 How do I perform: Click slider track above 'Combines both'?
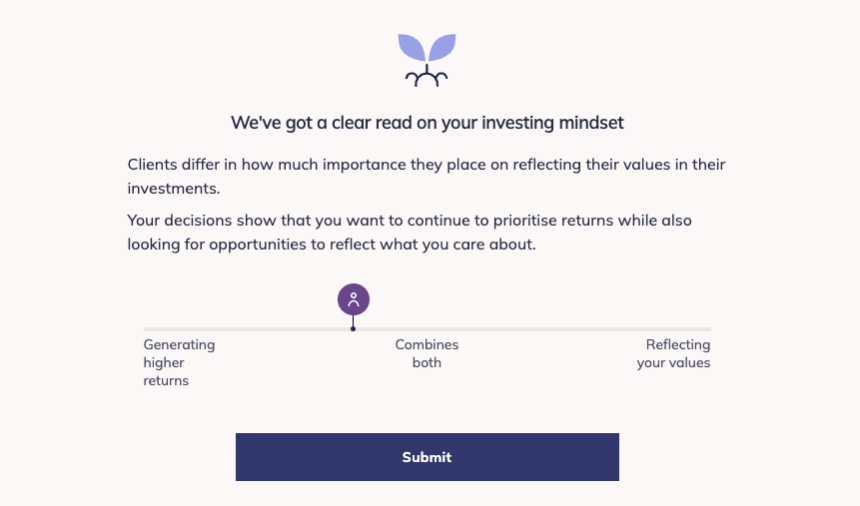point(427,329)
